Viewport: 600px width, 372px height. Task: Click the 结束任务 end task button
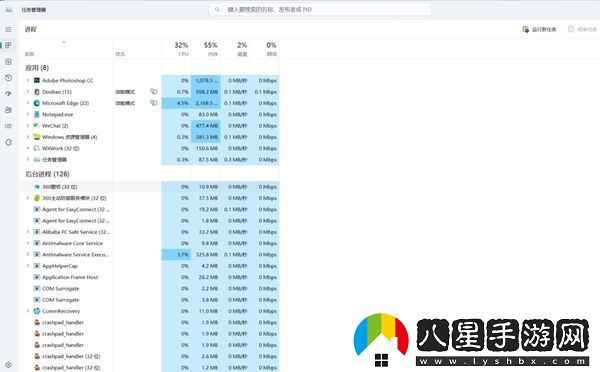tap(582, 29)
